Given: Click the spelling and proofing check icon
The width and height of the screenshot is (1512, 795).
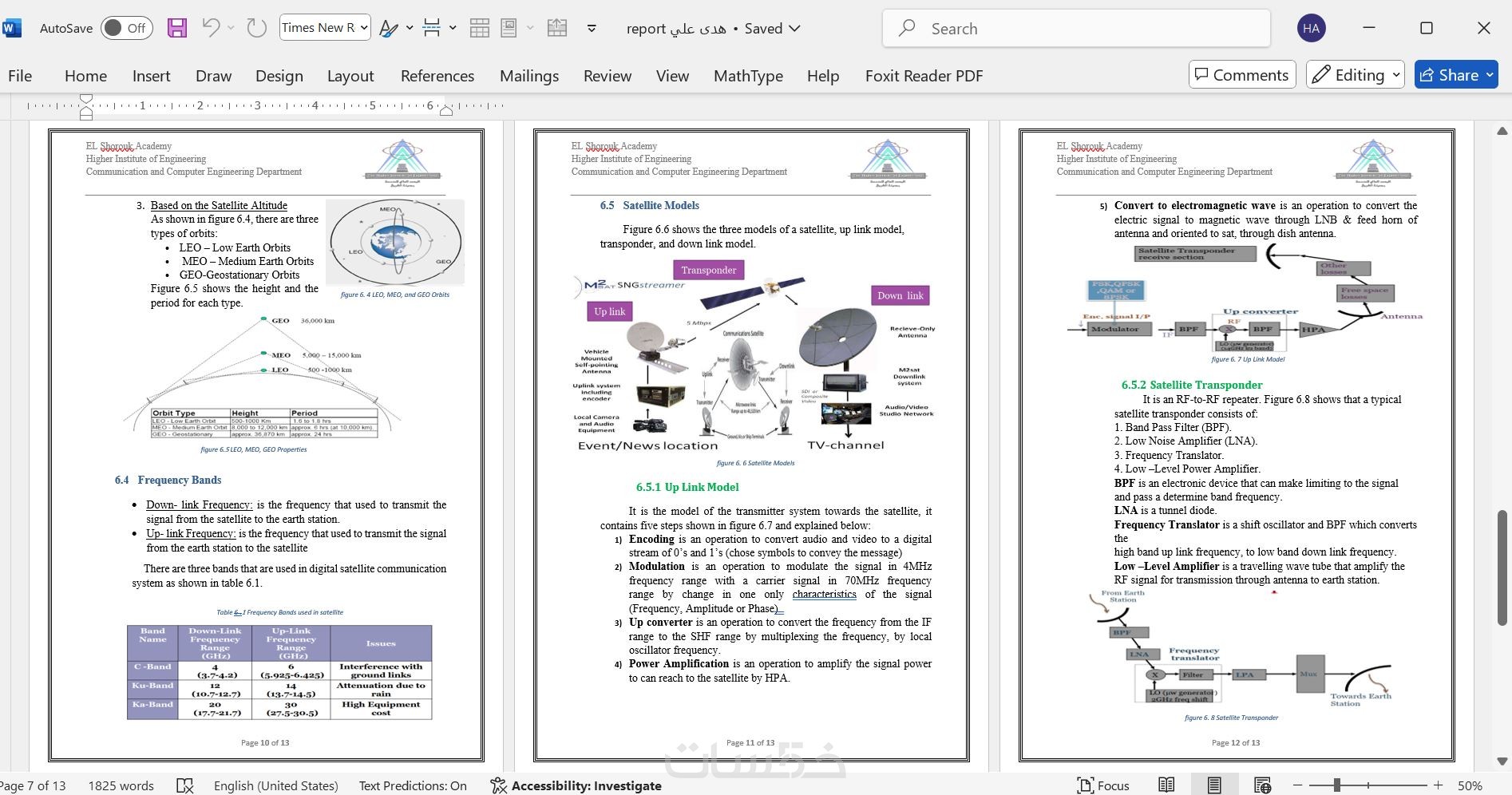Looking at the screenshot, I should coord(184,785).
